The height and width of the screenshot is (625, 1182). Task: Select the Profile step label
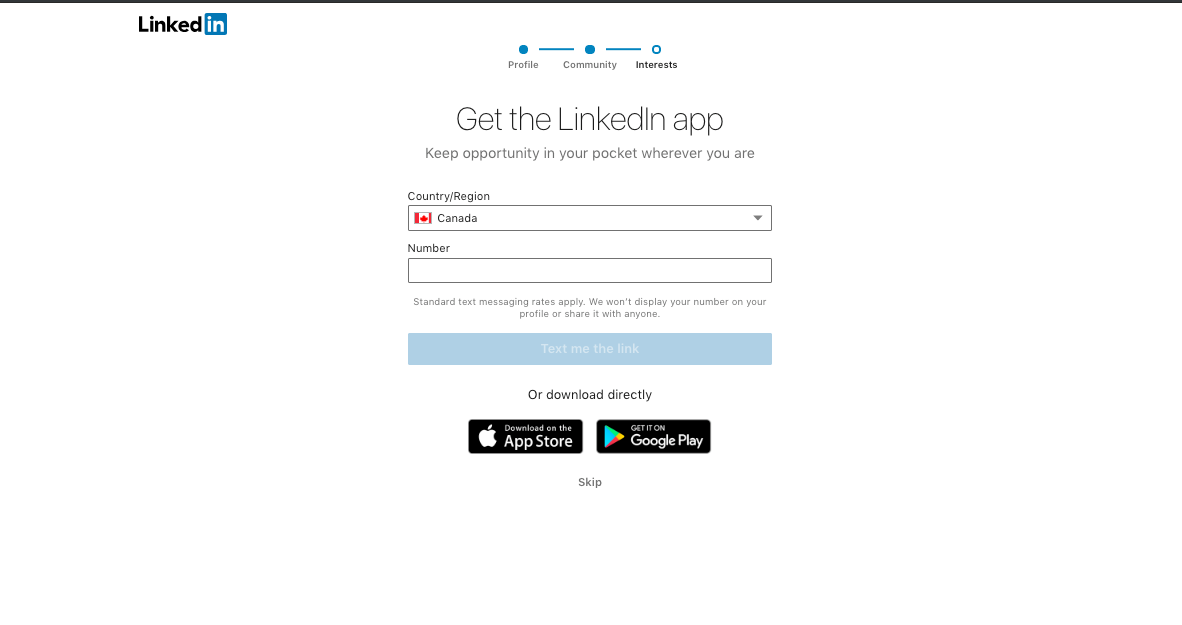coord(523,65)
